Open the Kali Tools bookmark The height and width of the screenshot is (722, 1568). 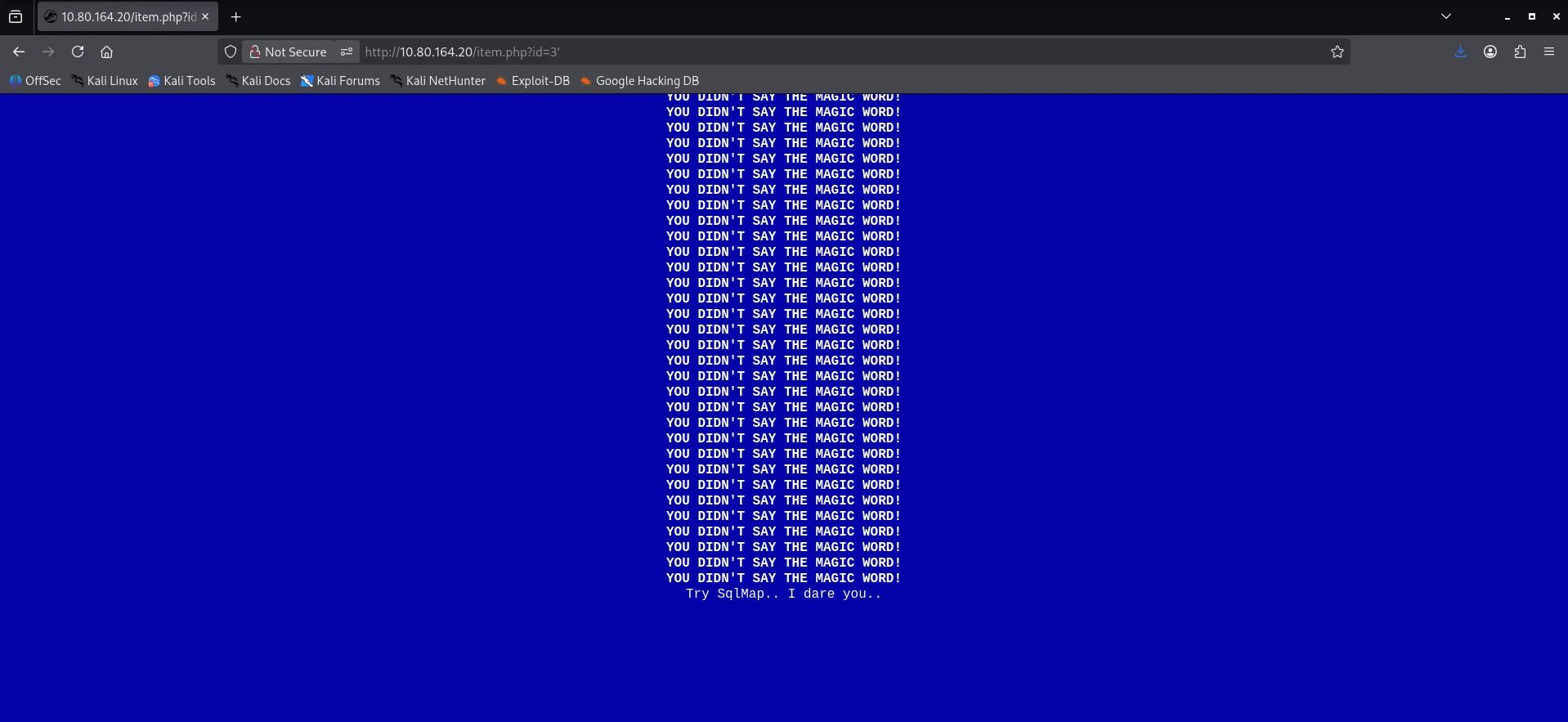pos(181,81)
